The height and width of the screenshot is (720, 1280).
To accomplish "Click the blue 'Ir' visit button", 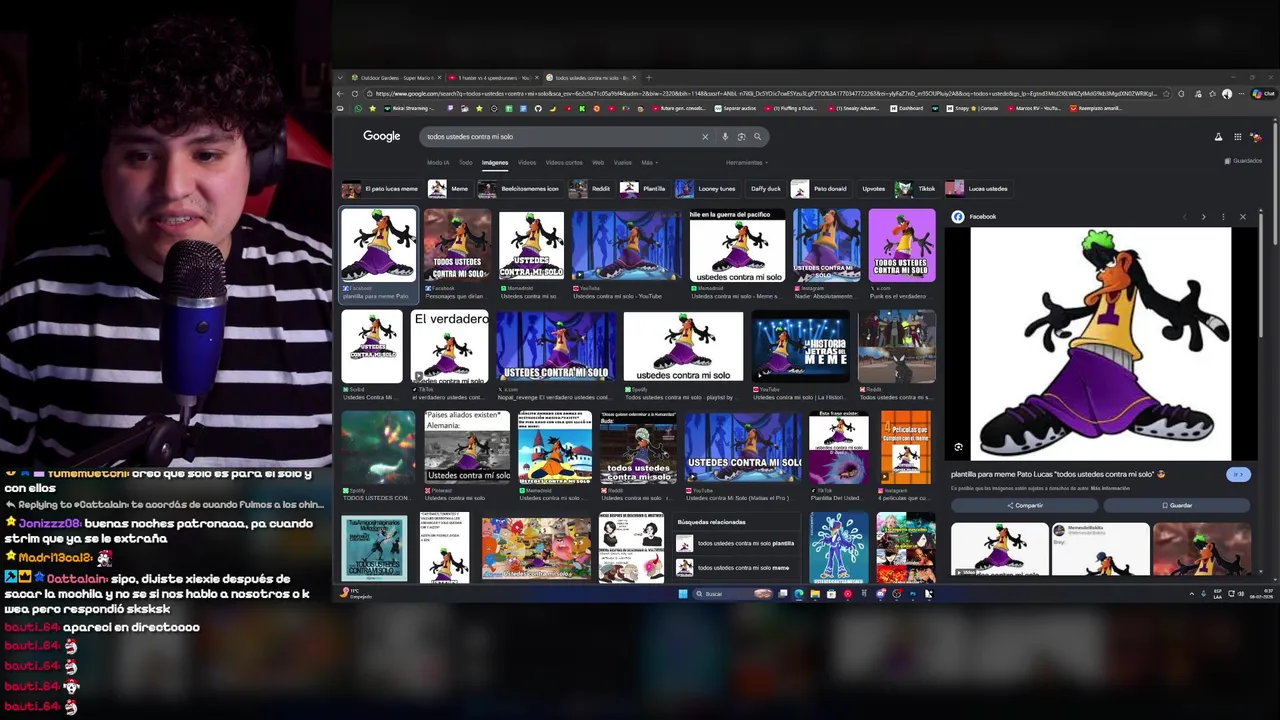I will coord(1238,475).
